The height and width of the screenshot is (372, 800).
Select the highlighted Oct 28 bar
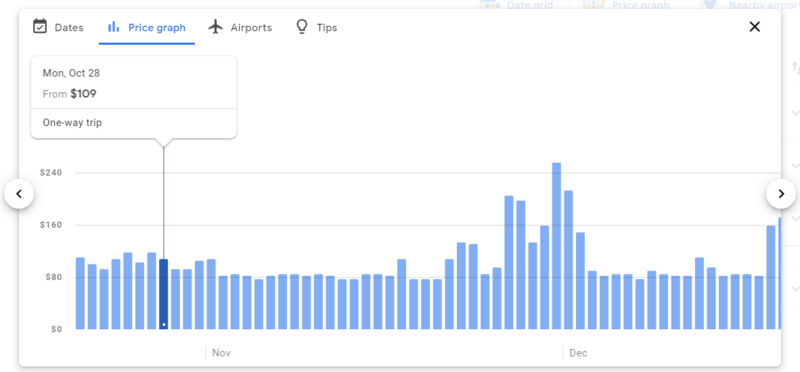(x=163, y=294)
